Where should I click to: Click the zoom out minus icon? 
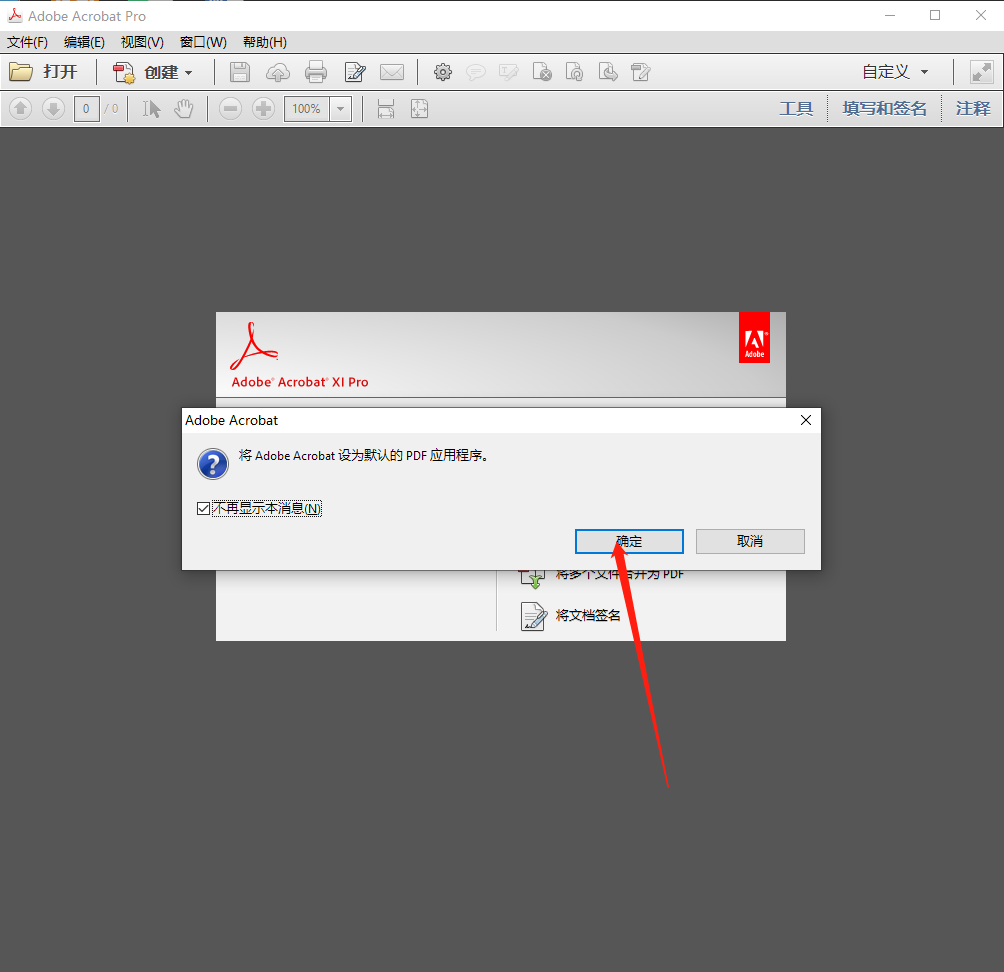coord(231,109)
